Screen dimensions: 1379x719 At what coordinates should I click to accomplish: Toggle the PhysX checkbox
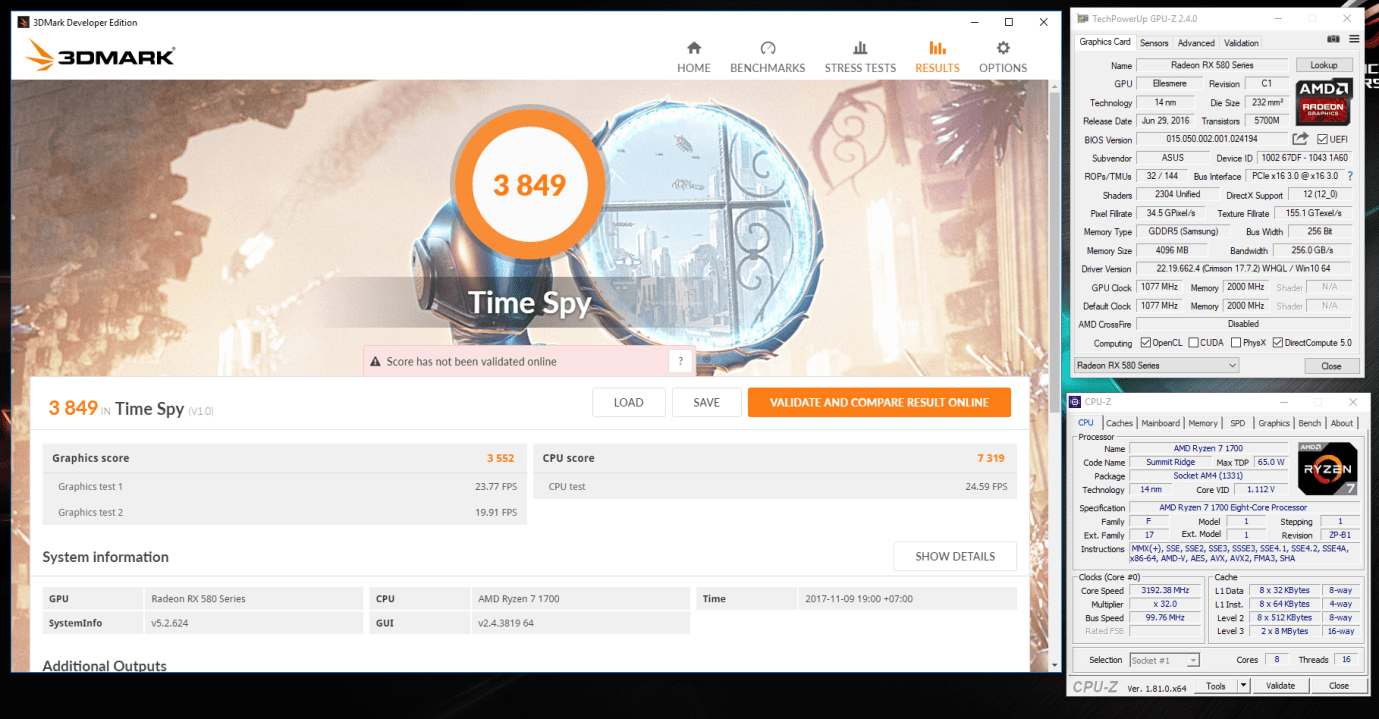pyautogui.click(x=1236, y=343)
